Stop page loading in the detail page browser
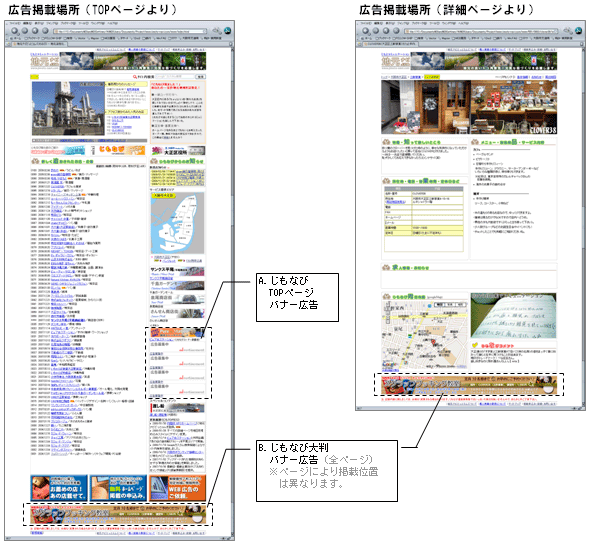Image resolution: width=591 pixels, height=546 pixels. point(396,31)
